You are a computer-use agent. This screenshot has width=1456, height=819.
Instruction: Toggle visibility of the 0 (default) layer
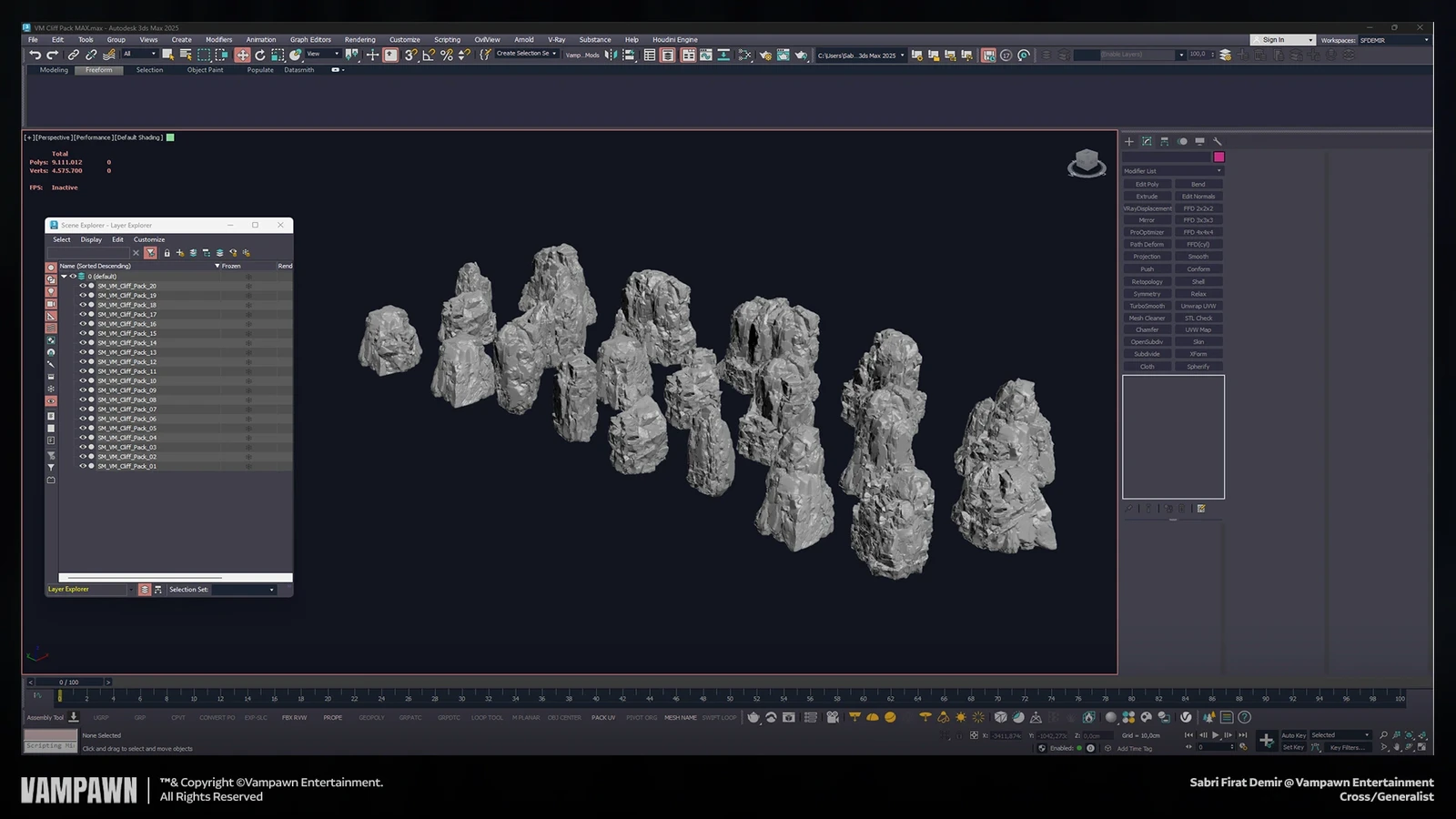[73, 276]
